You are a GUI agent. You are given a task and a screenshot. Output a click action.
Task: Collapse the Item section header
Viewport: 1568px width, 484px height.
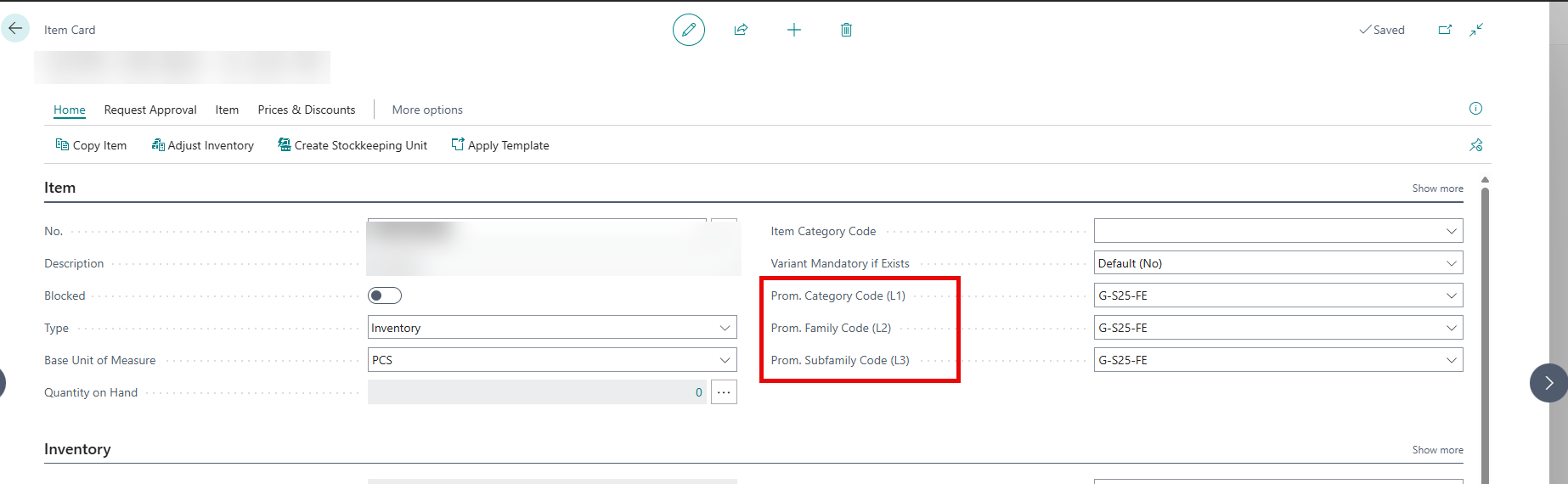coord(59,188)
